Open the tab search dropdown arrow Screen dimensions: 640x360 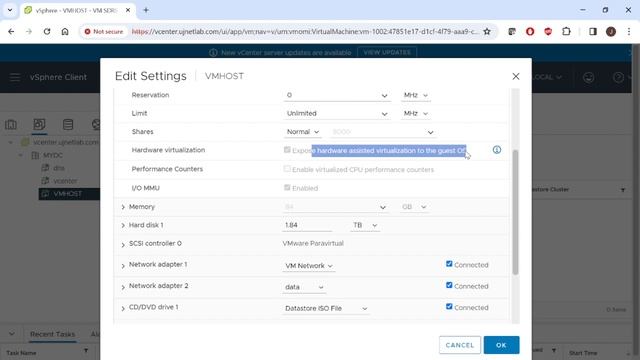10,10
